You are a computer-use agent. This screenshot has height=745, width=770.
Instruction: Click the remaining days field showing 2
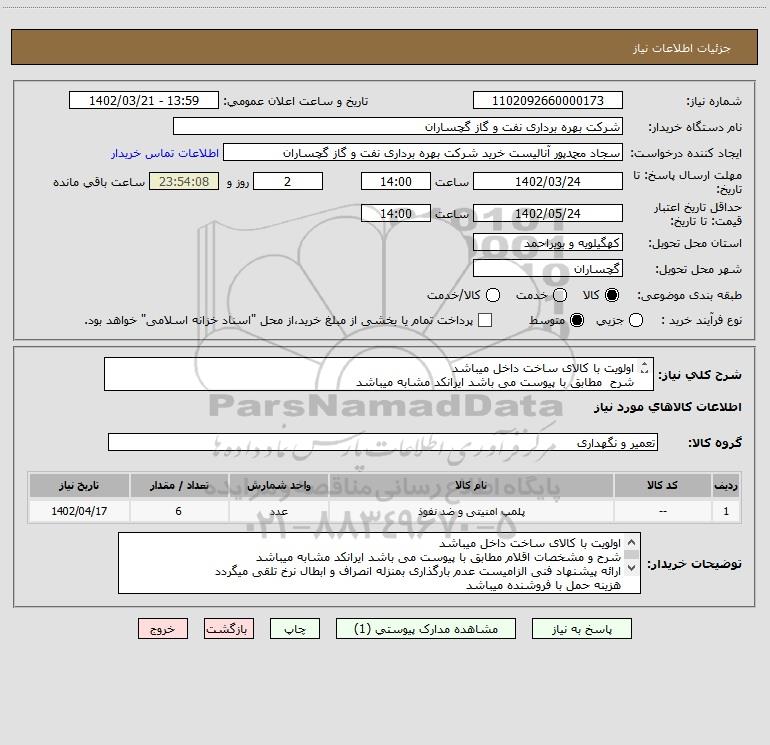point(288,181)
